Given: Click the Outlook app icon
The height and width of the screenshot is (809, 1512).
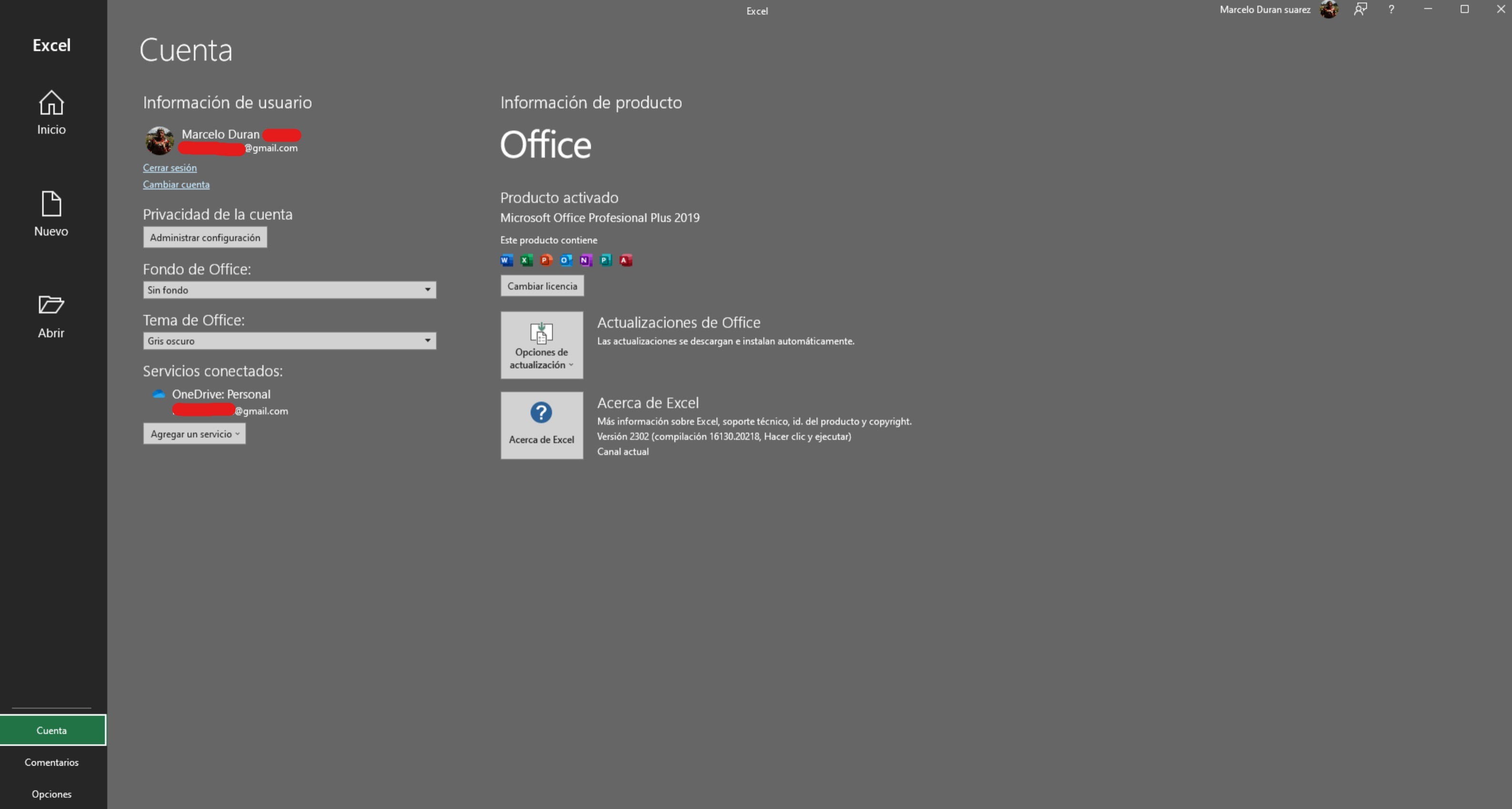Looking at the screenshot, I should tap(566, 260).
